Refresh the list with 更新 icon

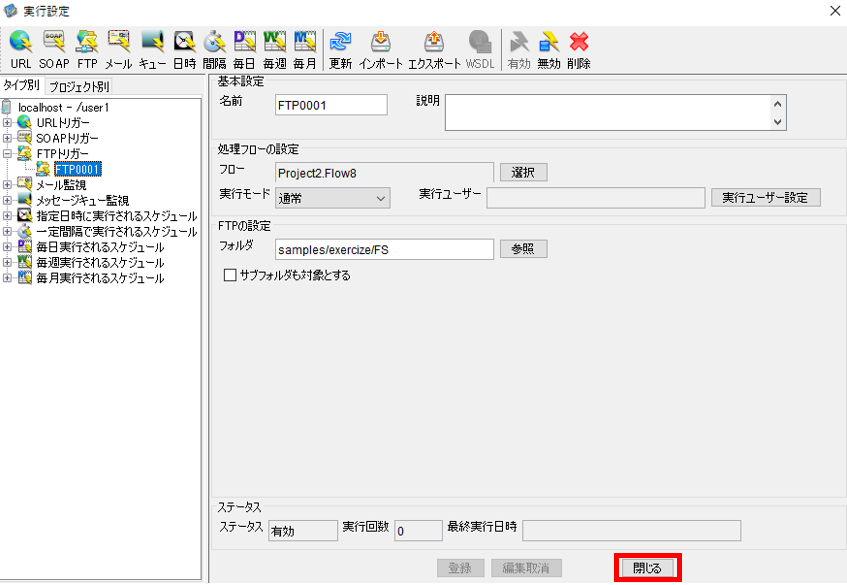[x=340, y=50]
